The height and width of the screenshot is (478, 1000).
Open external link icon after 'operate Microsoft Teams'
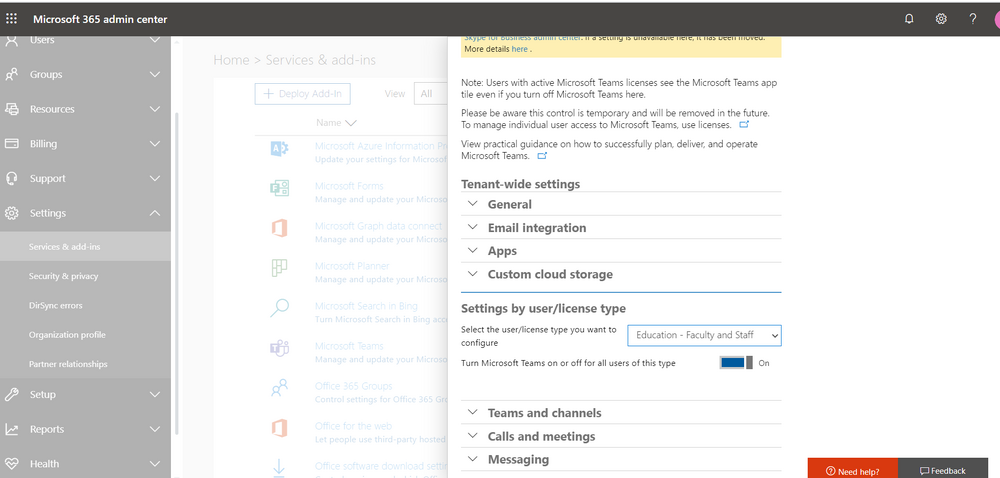tap(542, 156)
